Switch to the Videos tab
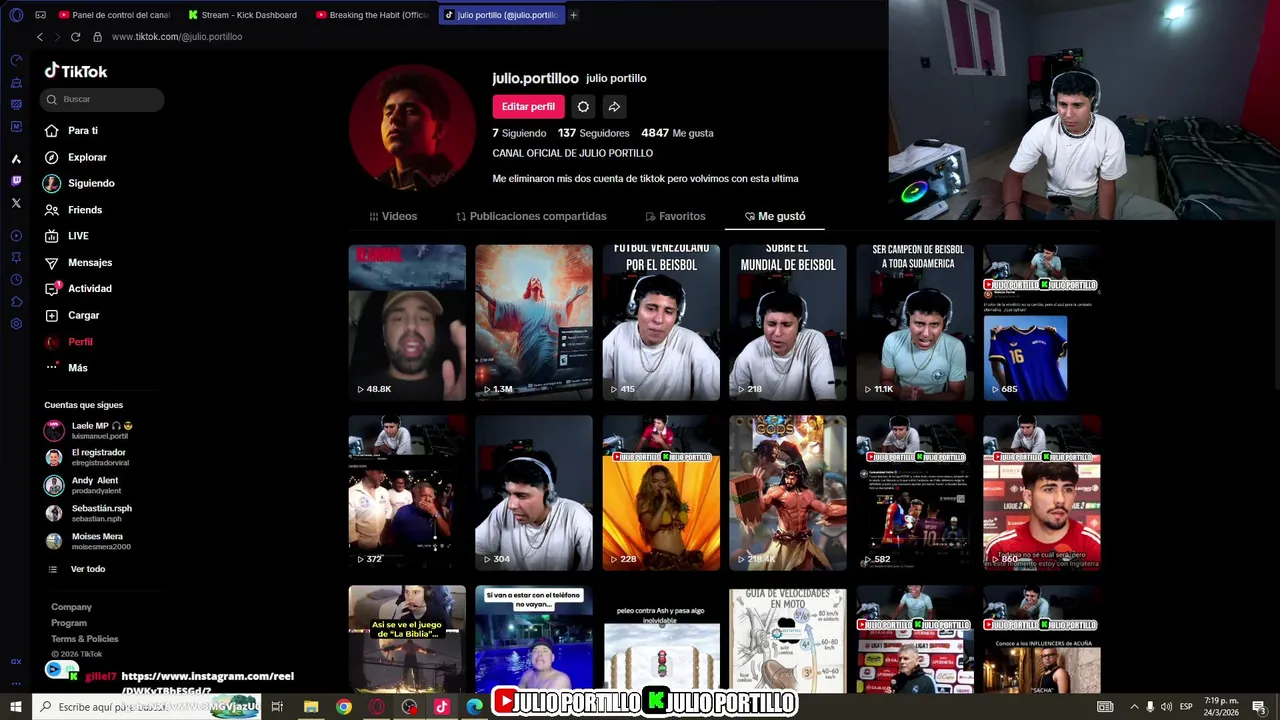 click(393, 216)
